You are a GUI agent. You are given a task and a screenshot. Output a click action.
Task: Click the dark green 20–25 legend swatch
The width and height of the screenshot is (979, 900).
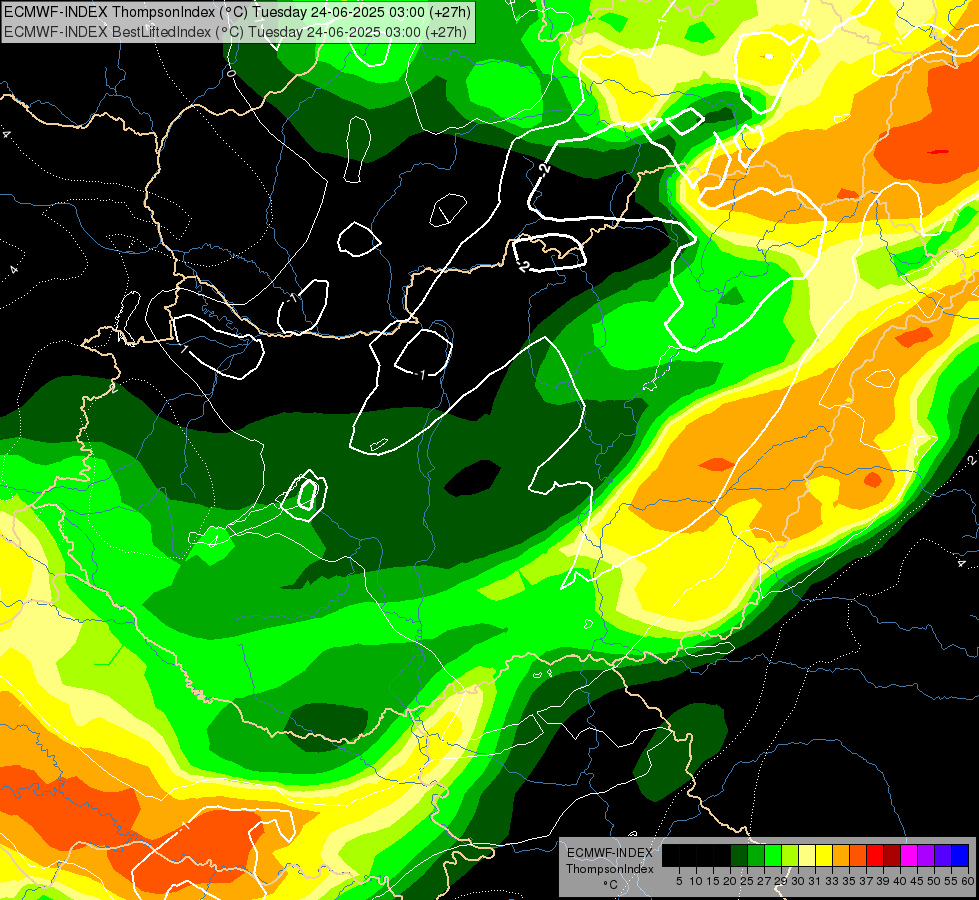739,855
